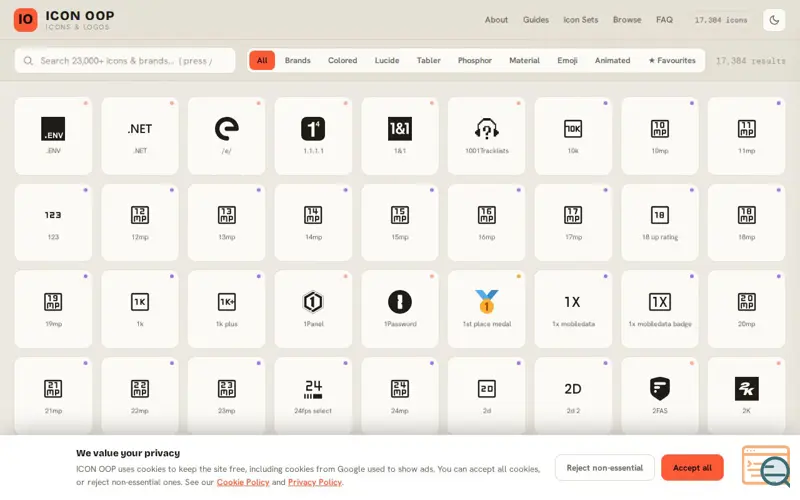The image size is (800, 500).
Task: Pick the 1k icon
Action: point(140,309)
